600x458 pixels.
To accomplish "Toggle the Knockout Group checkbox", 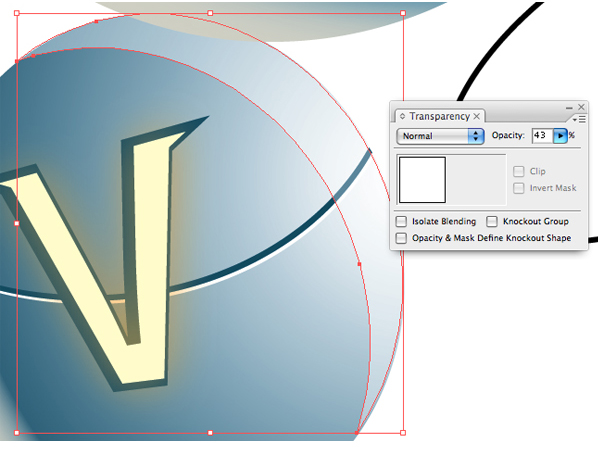I will [x=492, y=222].
